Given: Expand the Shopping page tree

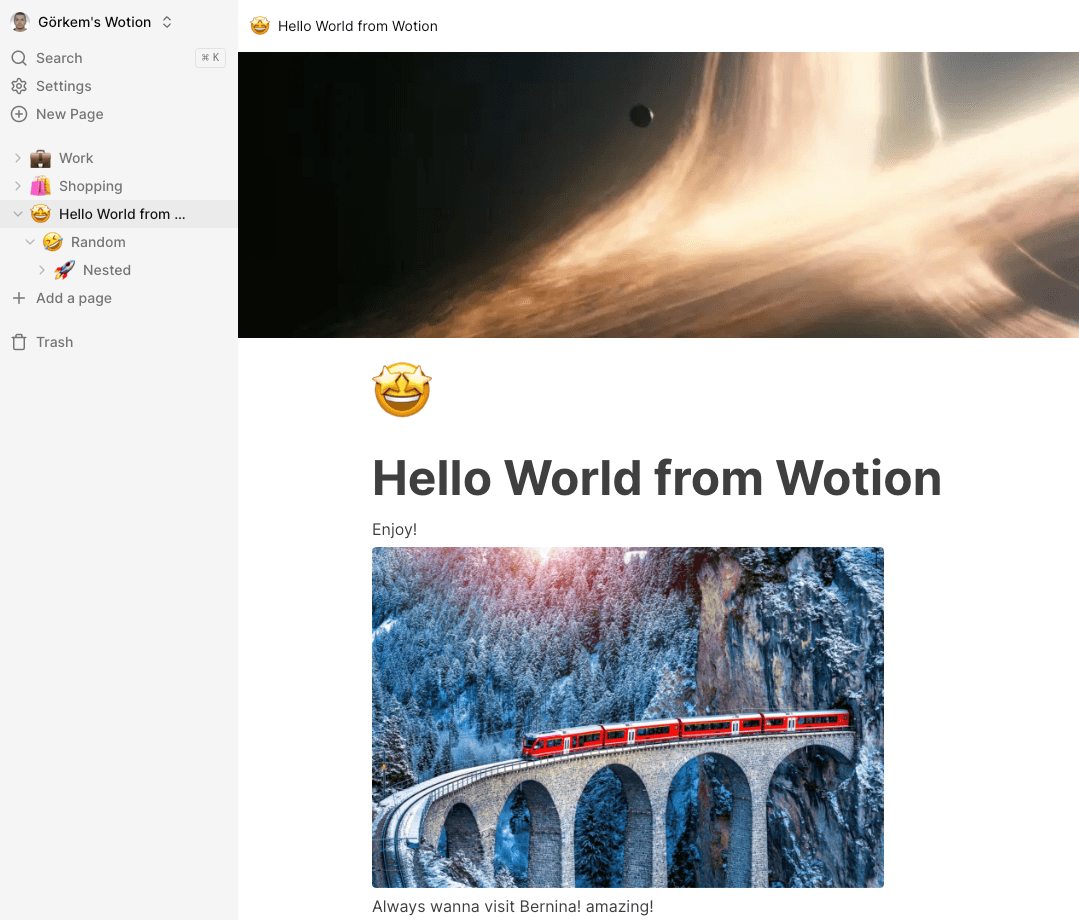Looking at the screenshot, I should [18, 186].
